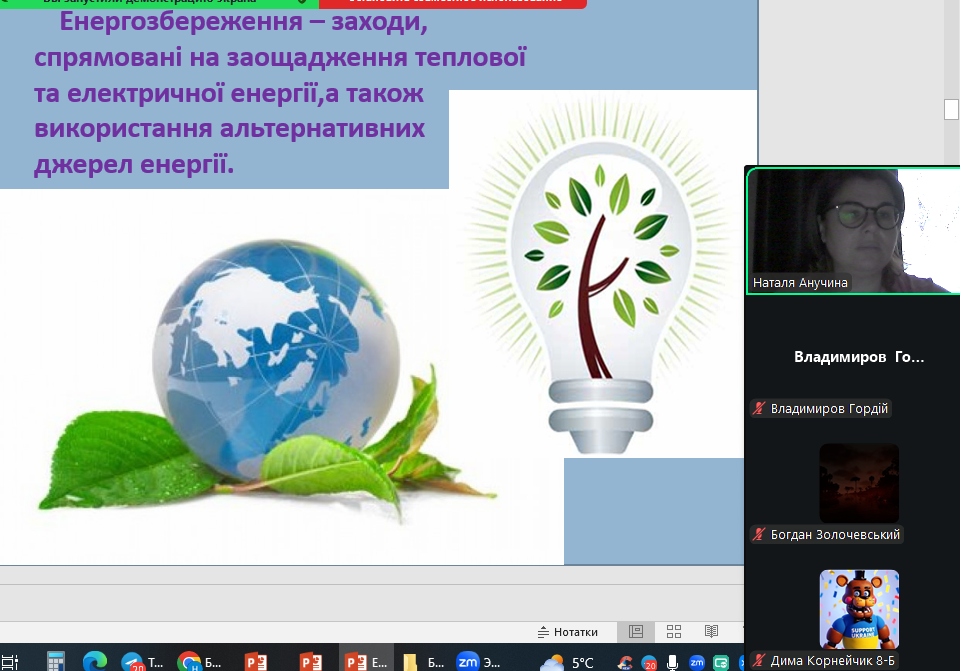Click the red stop-sharing banner at top

452,4
